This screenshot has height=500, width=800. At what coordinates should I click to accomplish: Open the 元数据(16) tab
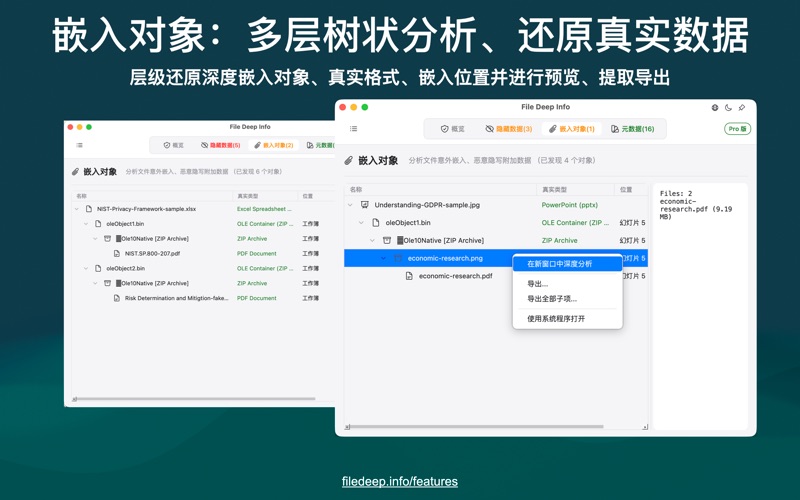[632, 129]
